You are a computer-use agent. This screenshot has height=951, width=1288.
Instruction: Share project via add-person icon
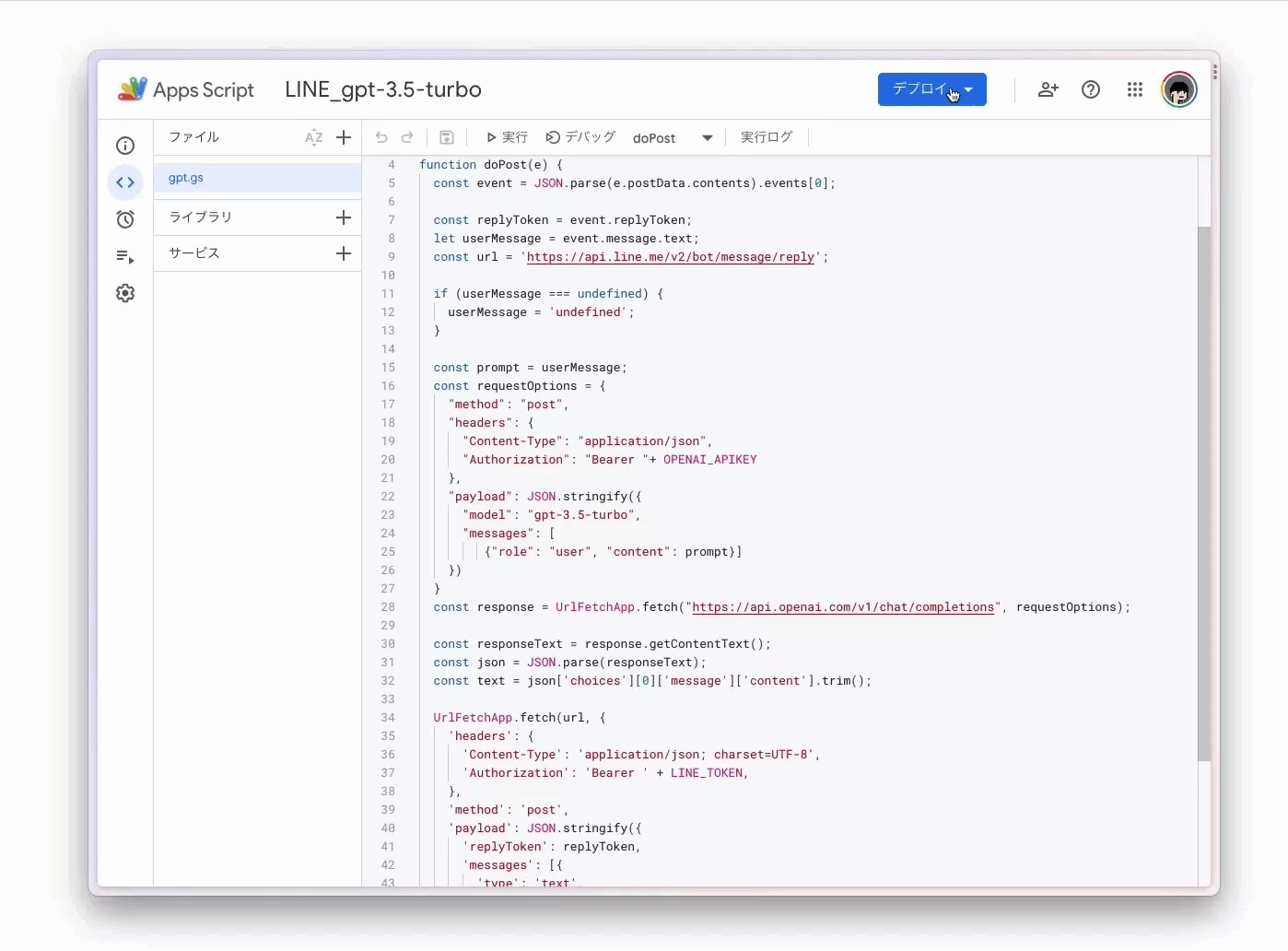point(1048,89)
